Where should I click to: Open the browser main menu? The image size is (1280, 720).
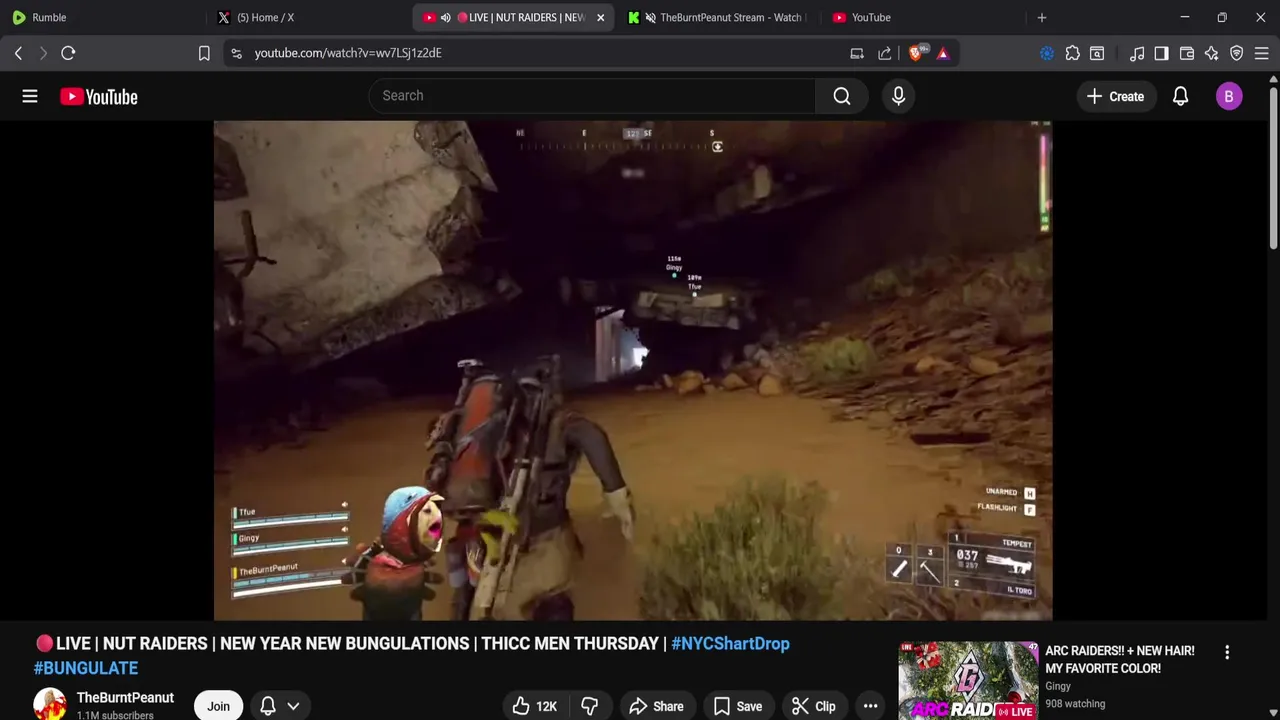(x=1262, y=53)
